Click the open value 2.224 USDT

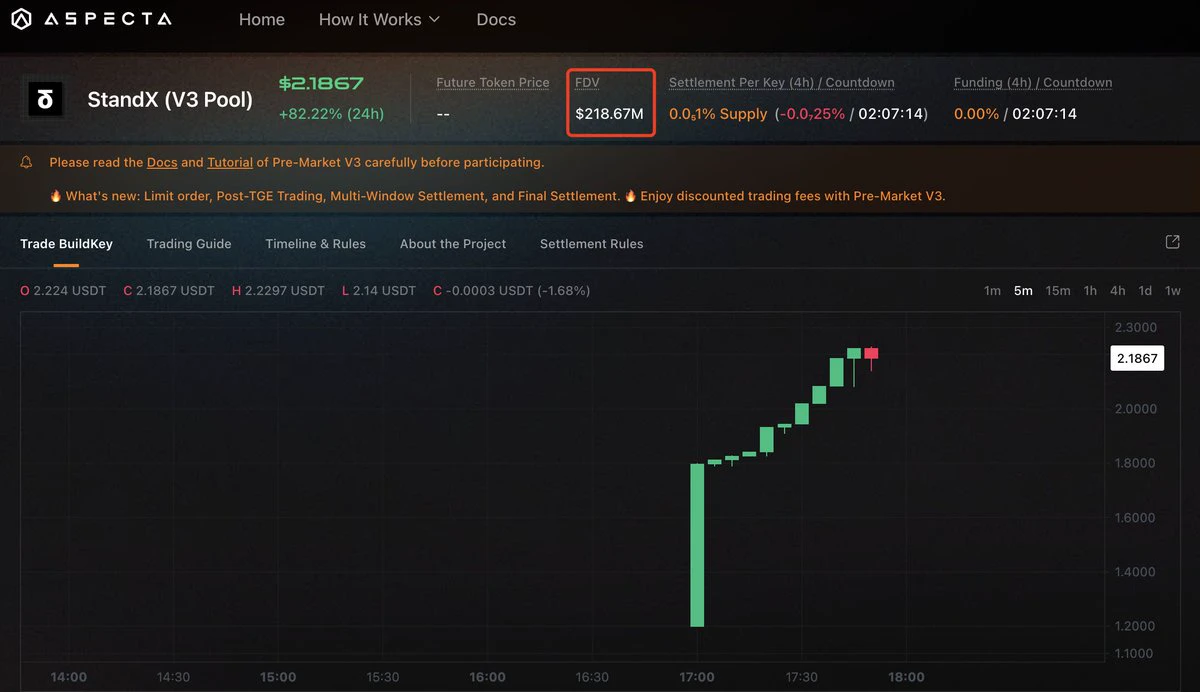pyautogui.click(x=69, y=291)
